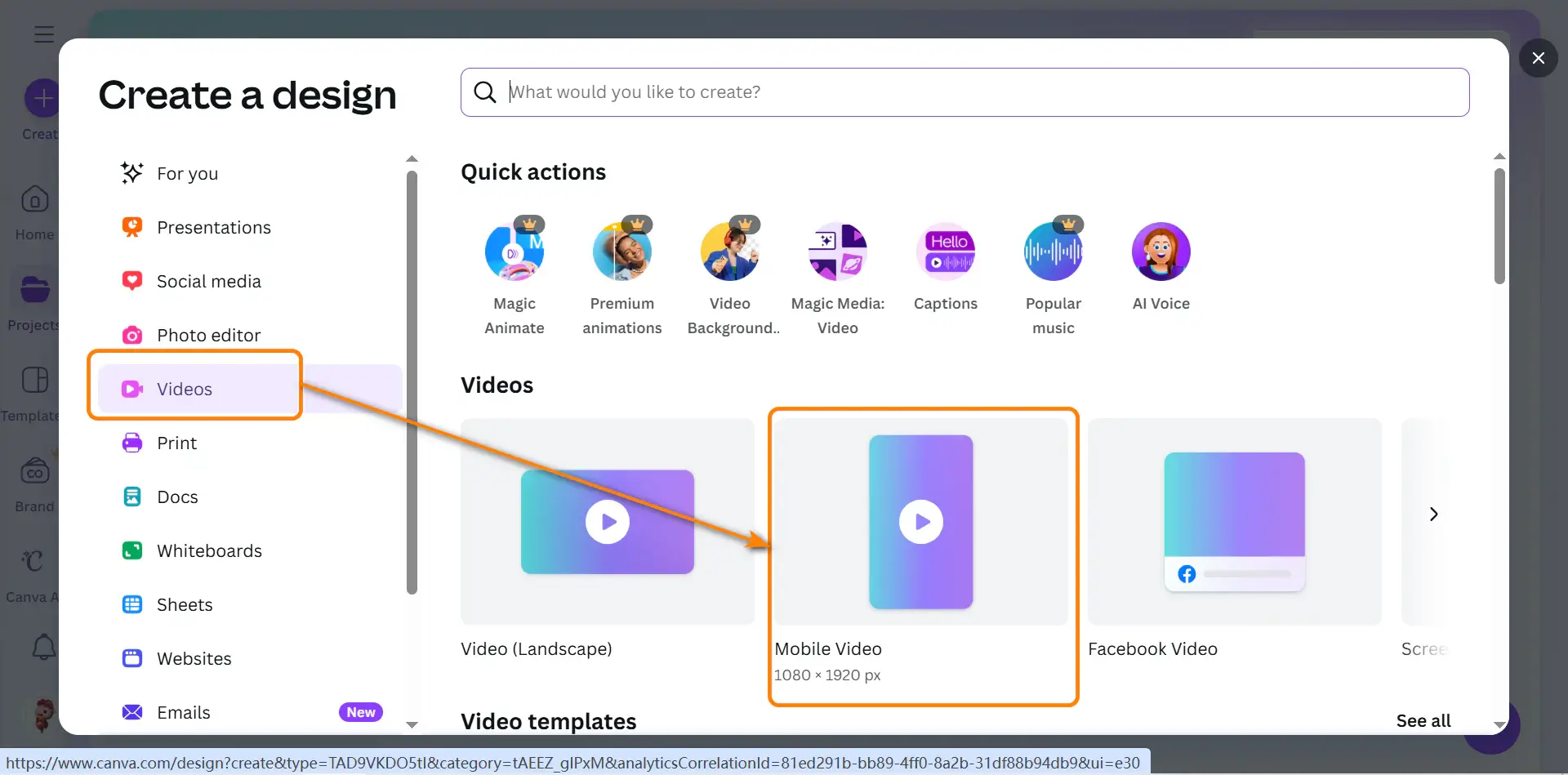1568x775 pixels.
Task: Create a Mobile Video design
Action: (920, 523)
